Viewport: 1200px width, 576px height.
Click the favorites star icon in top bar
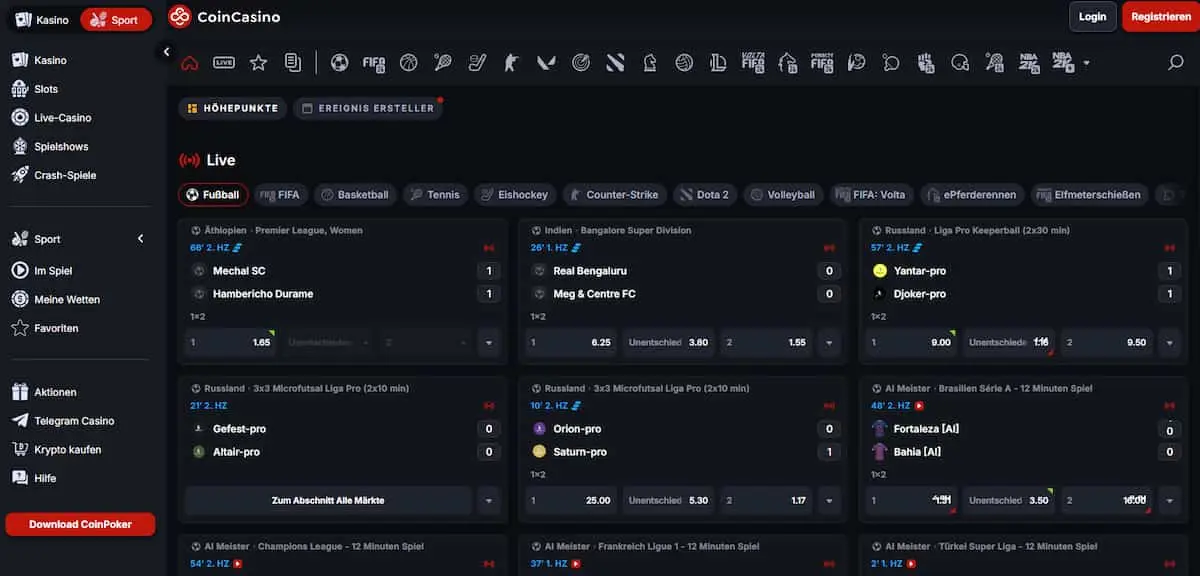pyautogui.click(x=258, y=63)
